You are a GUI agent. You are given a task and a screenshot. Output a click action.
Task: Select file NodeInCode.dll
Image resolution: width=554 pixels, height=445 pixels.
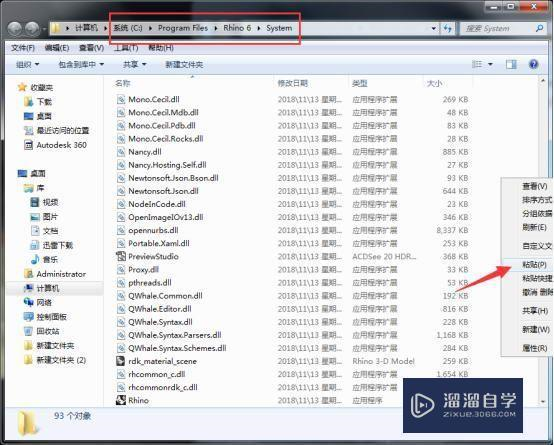click(157, 204)
